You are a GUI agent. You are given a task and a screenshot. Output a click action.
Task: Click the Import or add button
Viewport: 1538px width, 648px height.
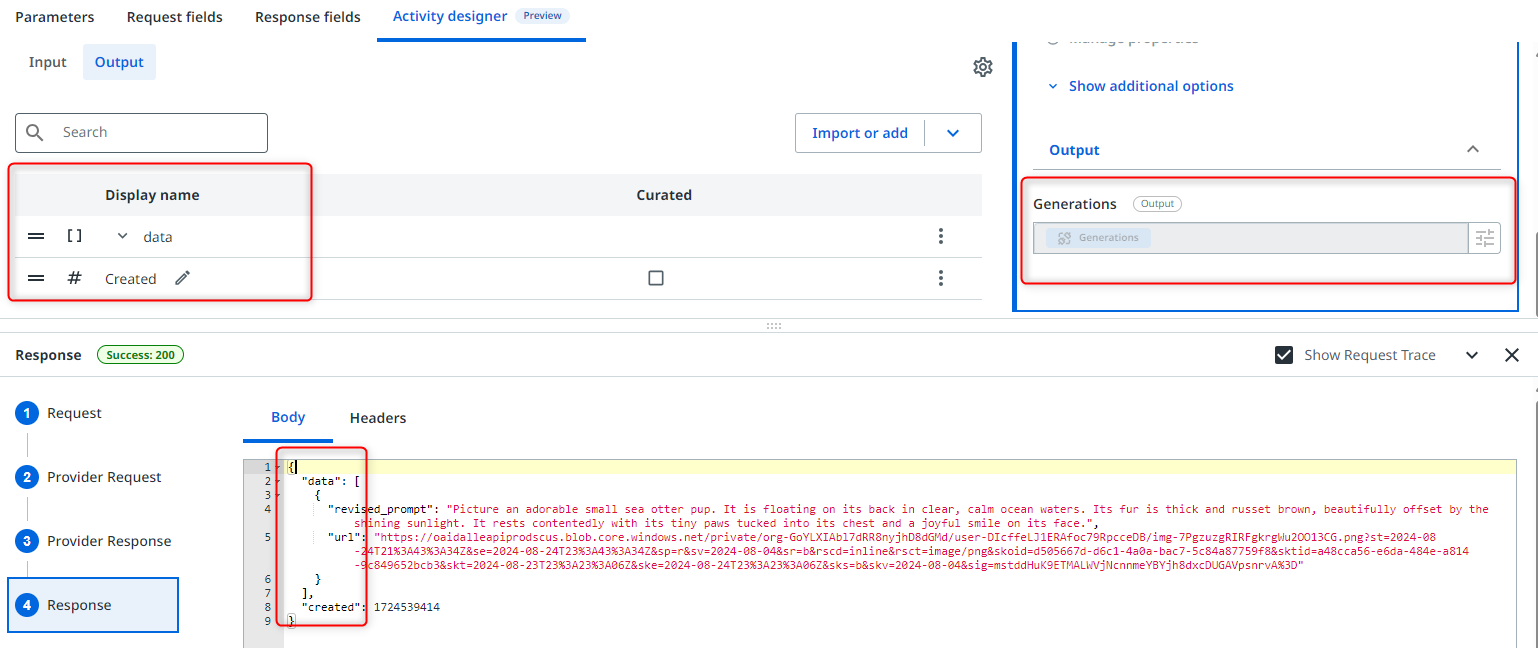[860, 133]
